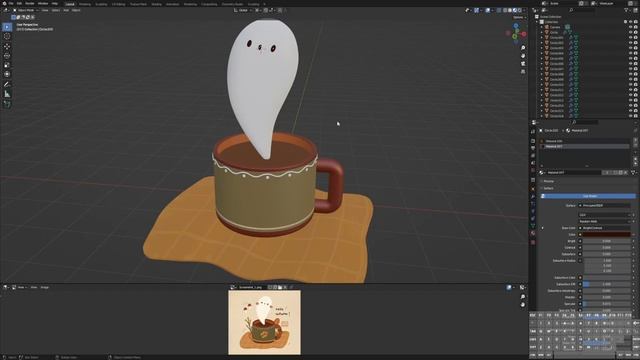
Task: Toggle the viewport X-ray button
Action: click(499, 10)
